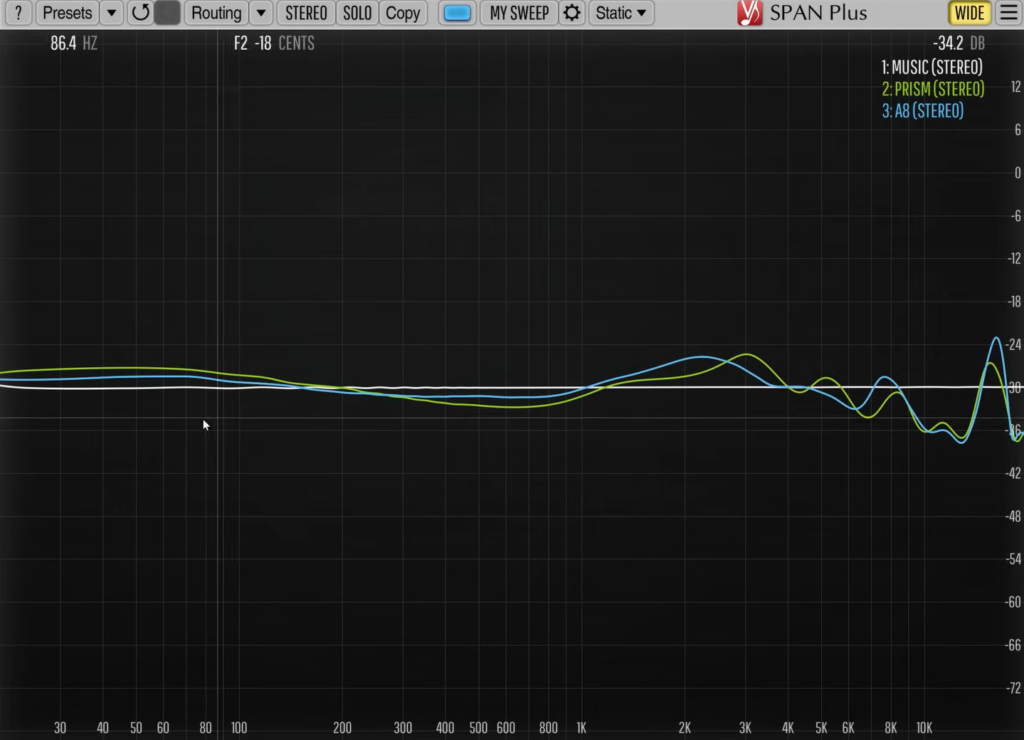Click the -72 dB scale label
The height and width of the screenshot is (740, 1024).
click(x=1013, y=688)
